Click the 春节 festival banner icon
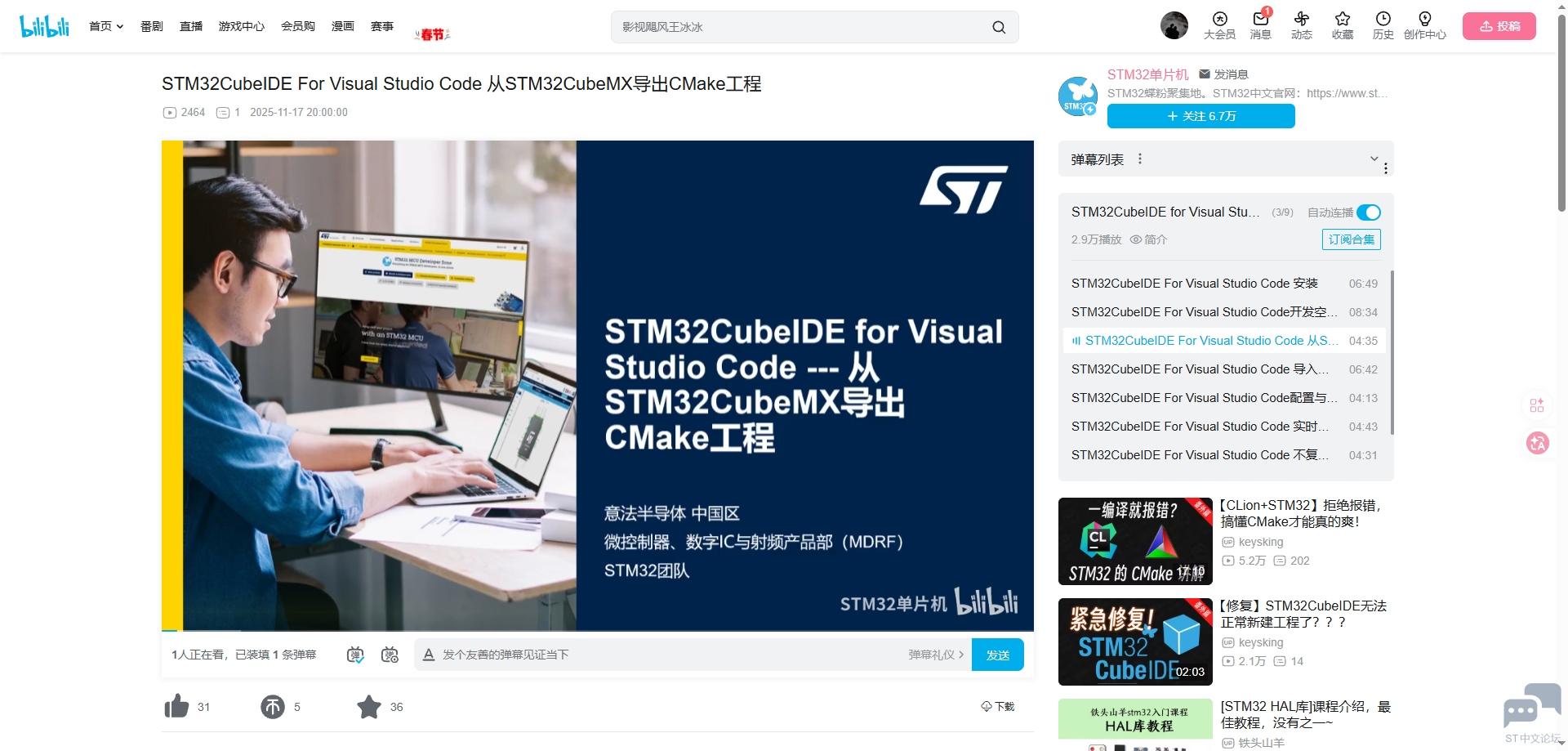 (432, 34)
